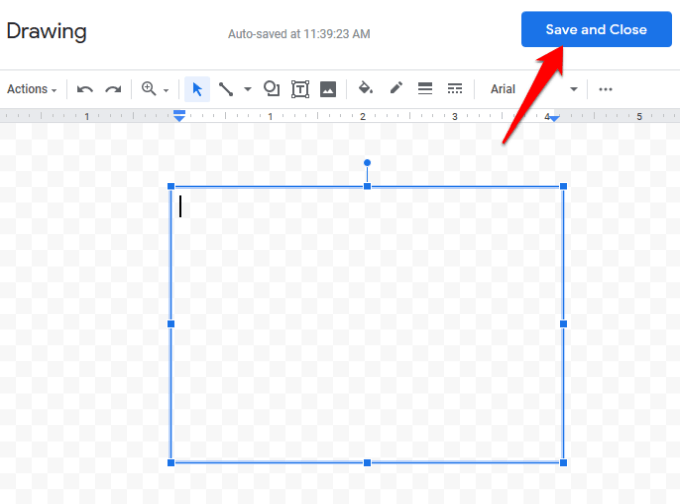
Task: Click the Save and Close button
Action: (596, 29)
